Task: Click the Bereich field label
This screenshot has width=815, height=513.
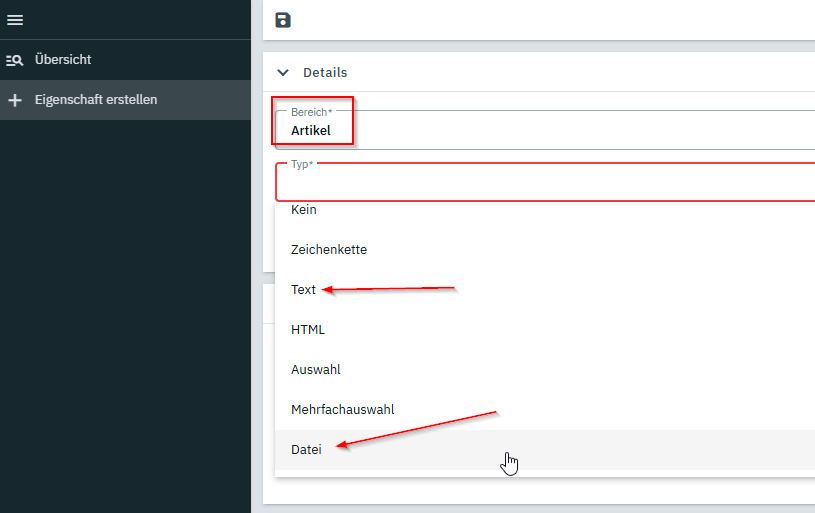Action: [310, 112]
